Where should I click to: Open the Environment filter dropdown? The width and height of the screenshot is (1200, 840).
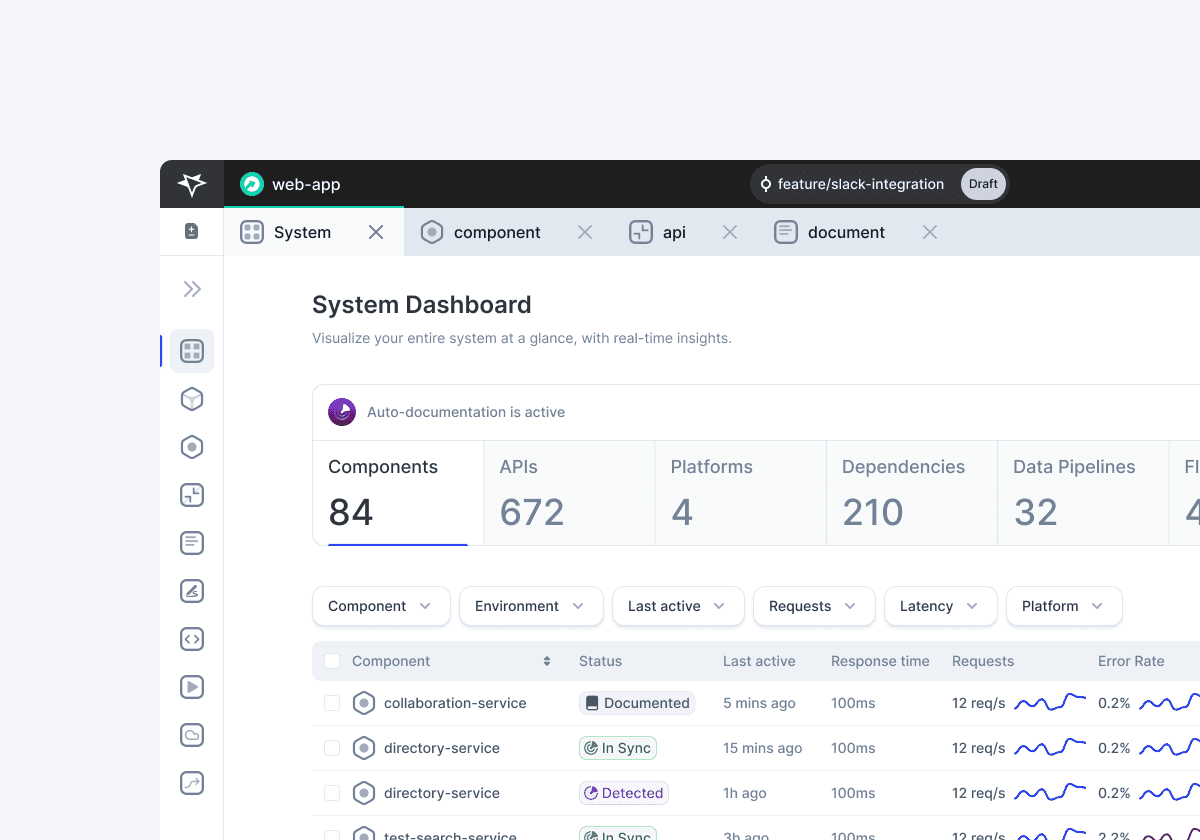pos(531,606)
